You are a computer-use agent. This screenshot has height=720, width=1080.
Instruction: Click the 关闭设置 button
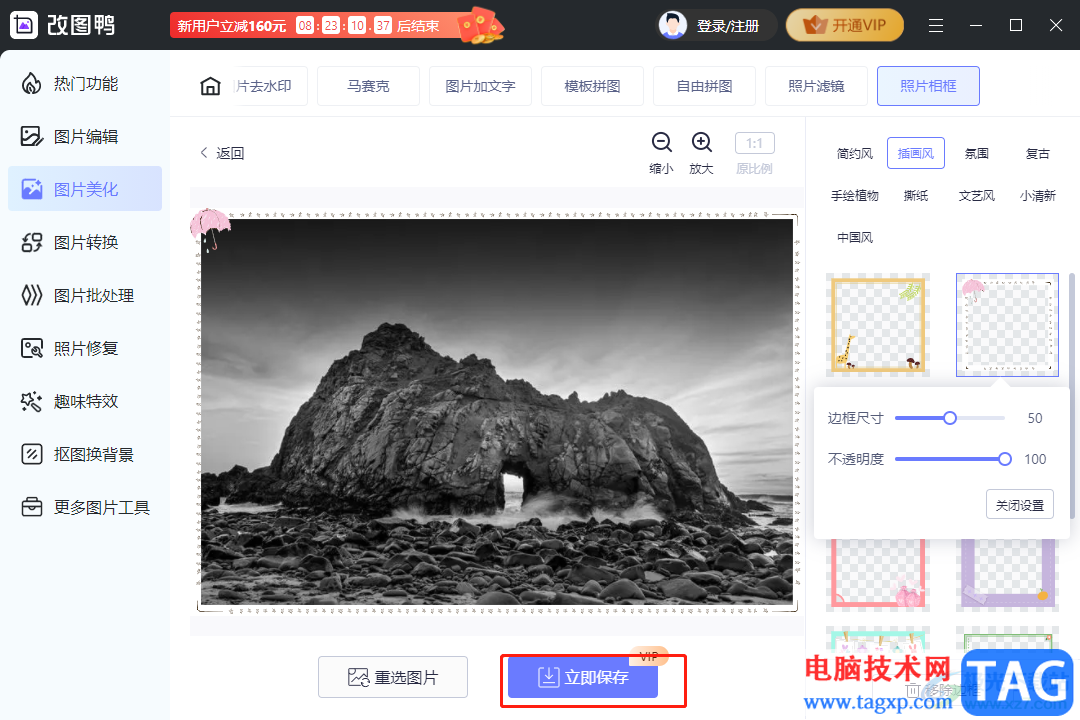[x=1019, y=505]
